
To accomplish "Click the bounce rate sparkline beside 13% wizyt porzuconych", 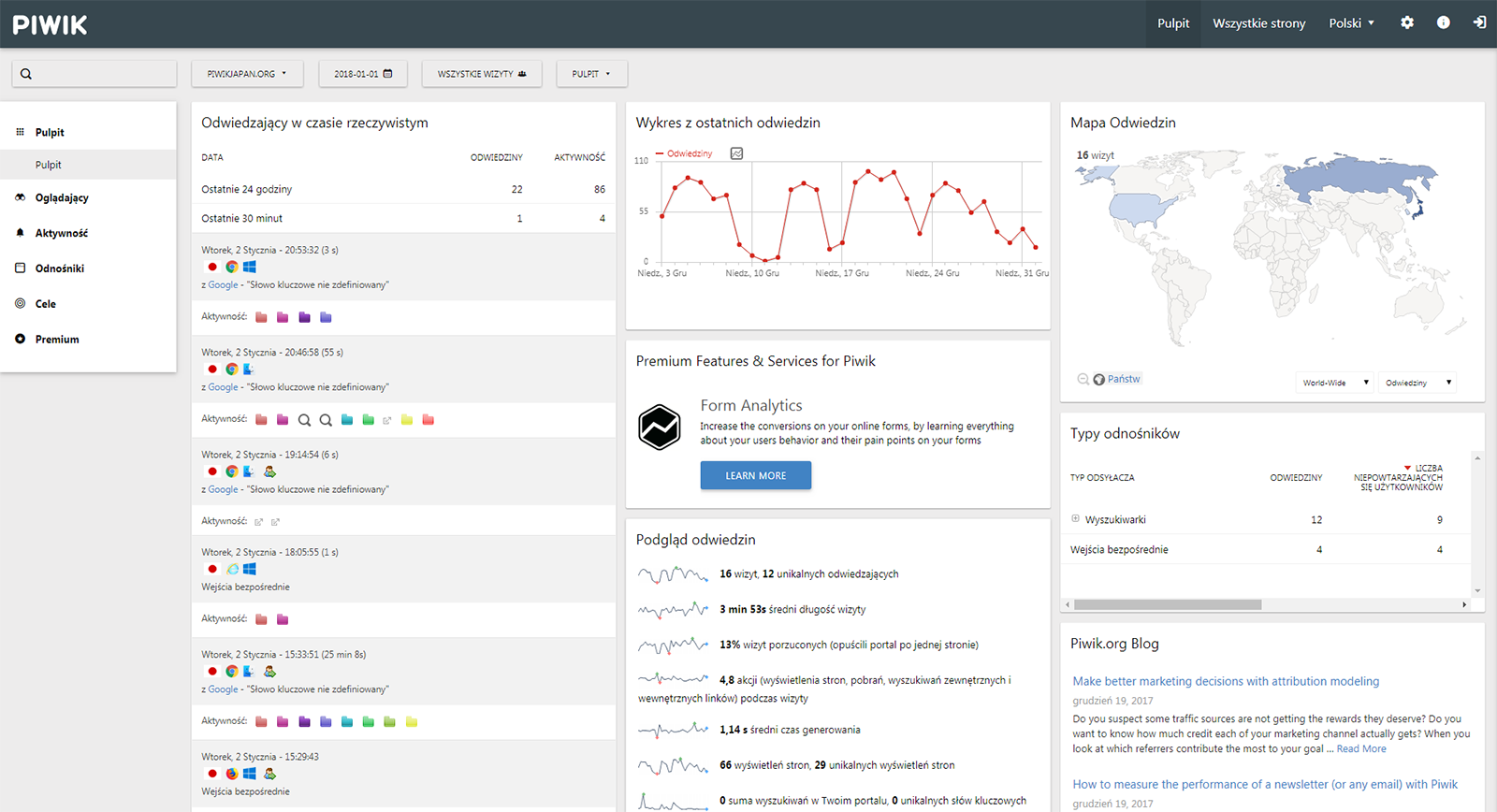I will (x=673, y=645).
